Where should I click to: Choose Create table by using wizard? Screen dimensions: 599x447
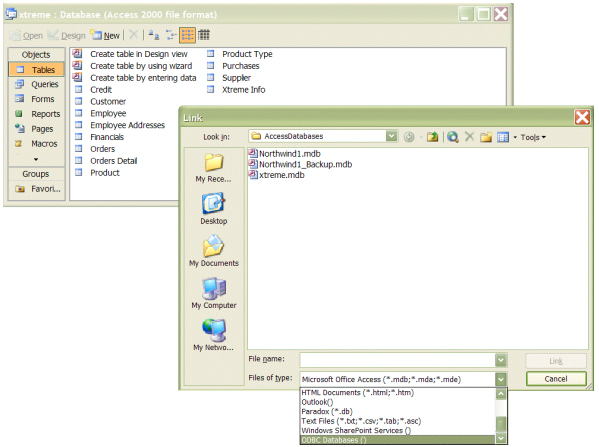pyautogui.click(x=133, y=66)
